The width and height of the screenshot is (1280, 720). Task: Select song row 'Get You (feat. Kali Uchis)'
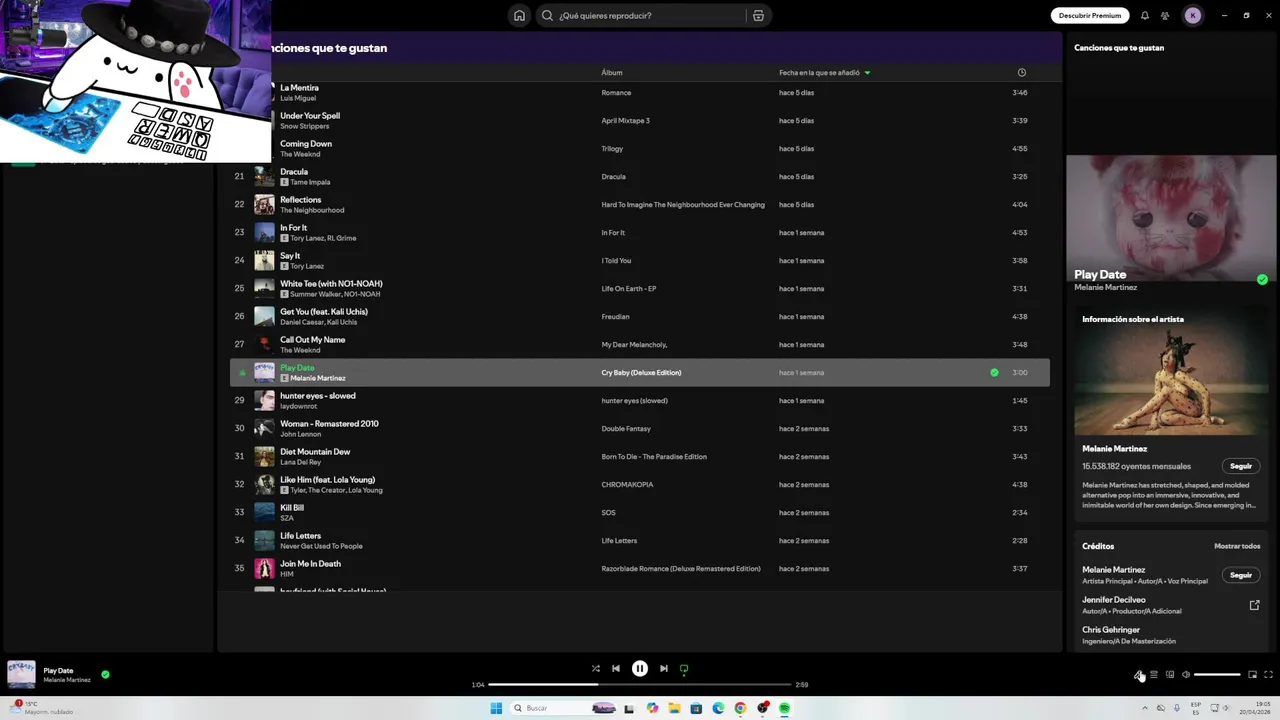tap(640, 316)
